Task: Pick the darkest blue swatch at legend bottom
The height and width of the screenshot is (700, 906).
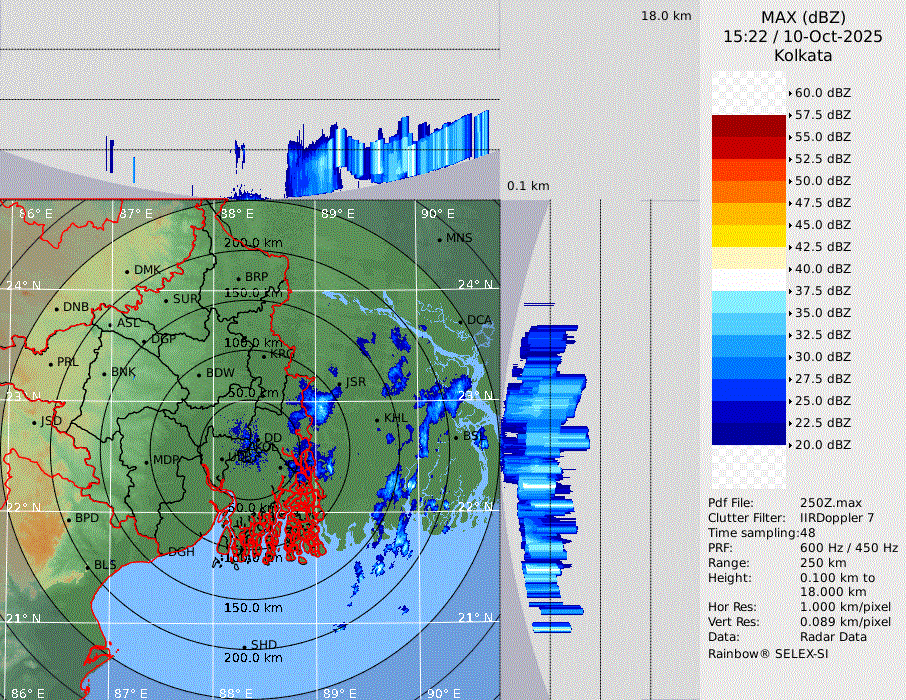Action: pyautogui.click(x=749, y=433)
